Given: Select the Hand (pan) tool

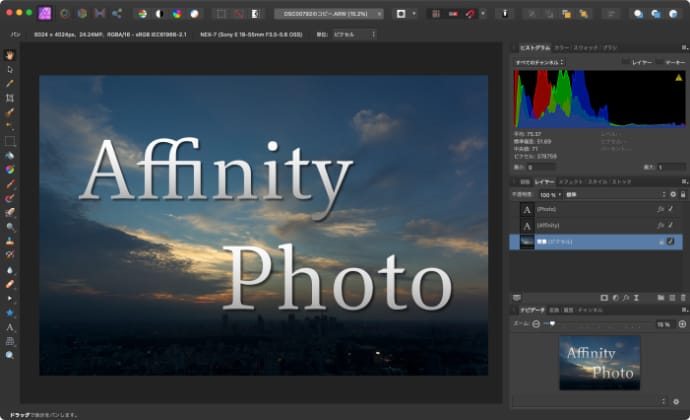Looking at the screenshot, I should [10, 55].
